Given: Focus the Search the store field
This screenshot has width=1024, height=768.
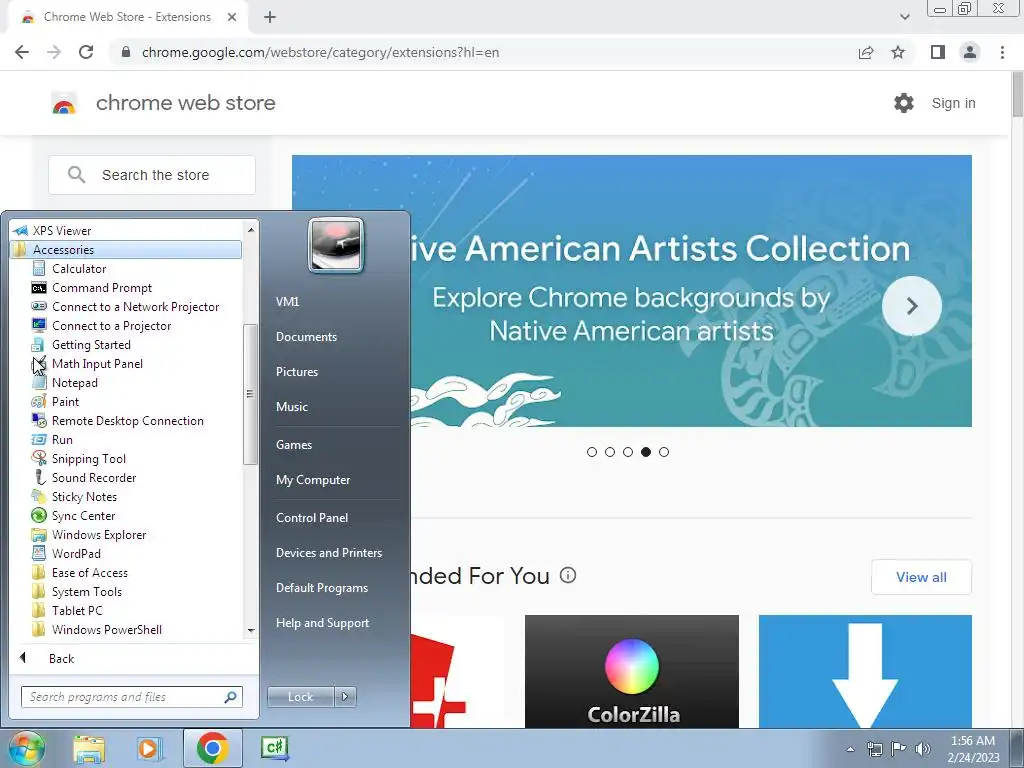Looking at the screenshot, I should coord(152,175).
